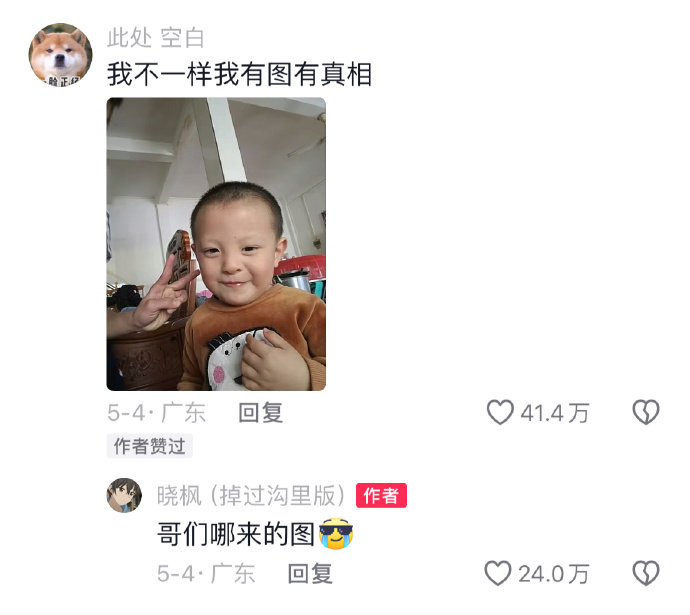Tap the 41.4万 like count
The image size is (690, 615).
click(554, 413)
